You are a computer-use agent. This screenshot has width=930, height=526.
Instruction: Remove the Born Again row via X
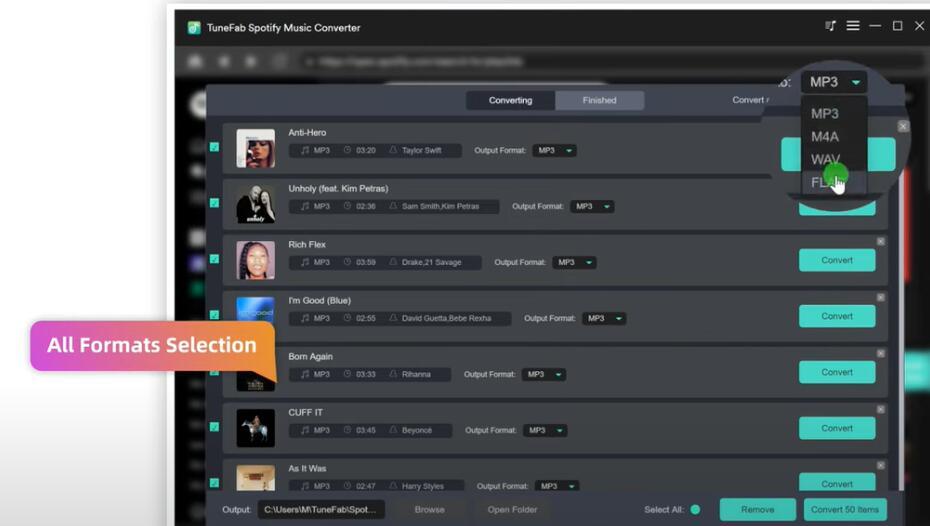(x=881, y=353)
